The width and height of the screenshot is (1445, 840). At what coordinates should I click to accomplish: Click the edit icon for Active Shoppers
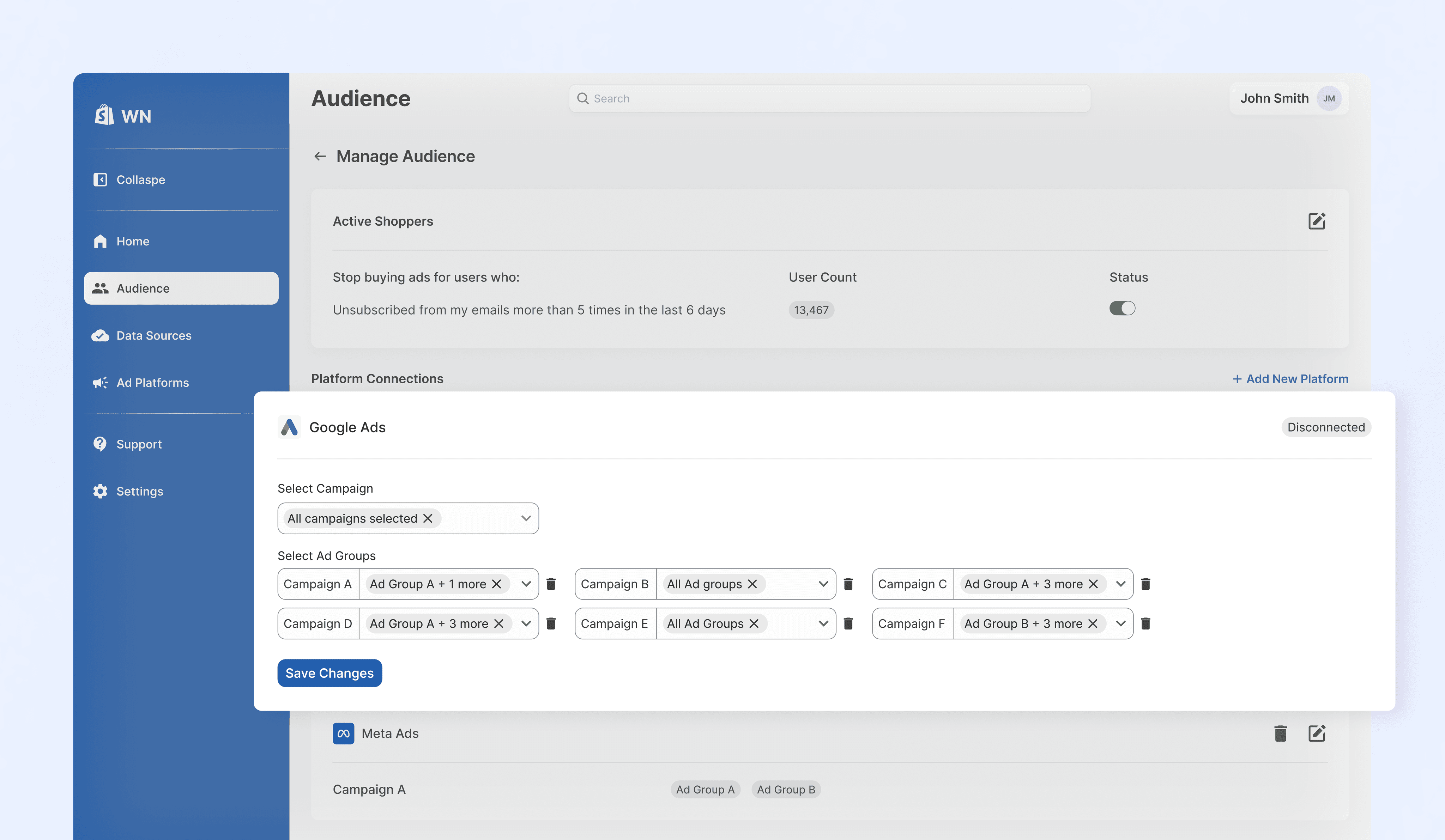[1317, 221]
